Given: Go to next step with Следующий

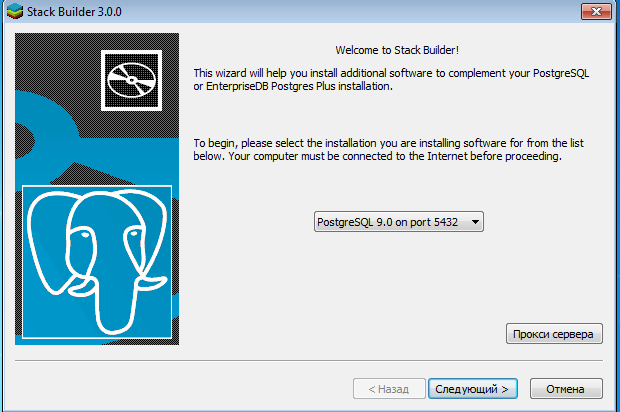Looking at the screenshot, I should pyautogui.click(x=473, y=389).
